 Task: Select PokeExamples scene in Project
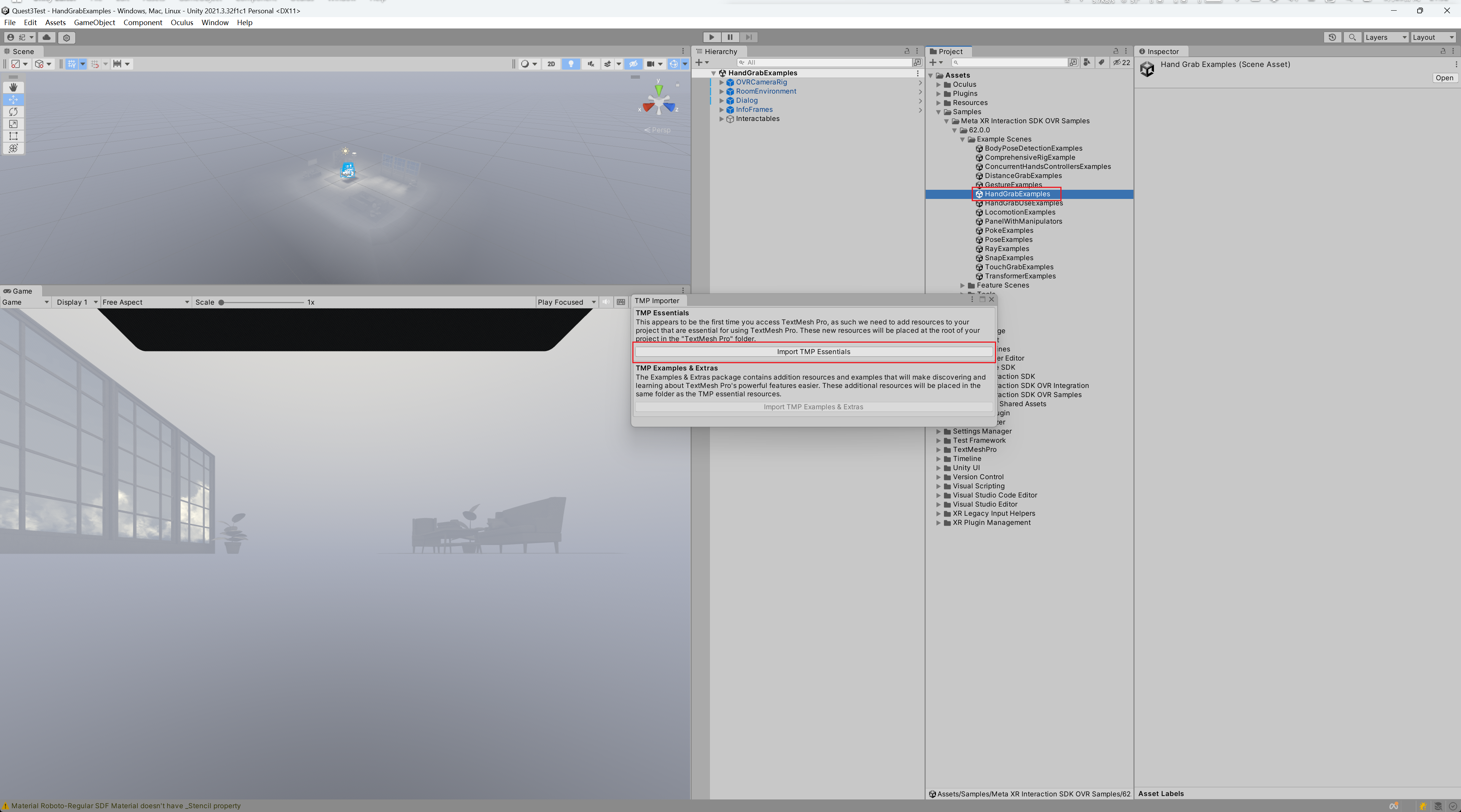1008,231
